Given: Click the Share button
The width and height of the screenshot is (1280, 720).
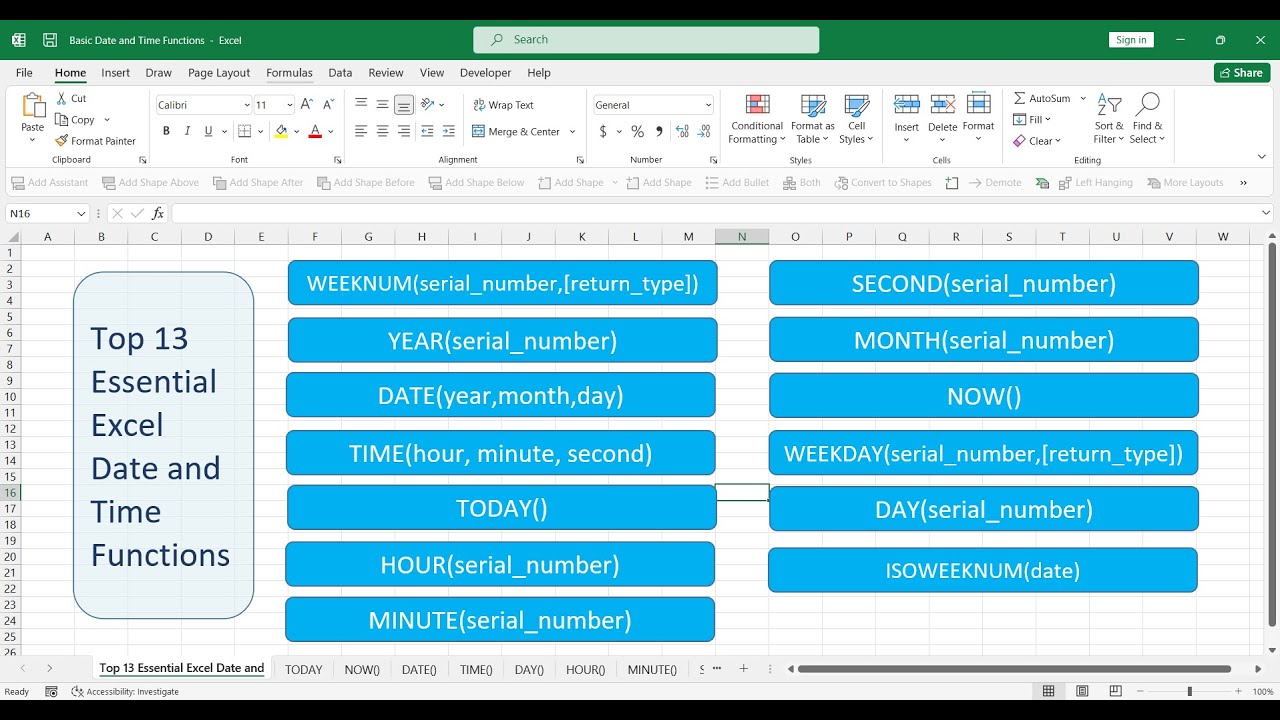Looking at the screenshot, I should pos(1242,73).
